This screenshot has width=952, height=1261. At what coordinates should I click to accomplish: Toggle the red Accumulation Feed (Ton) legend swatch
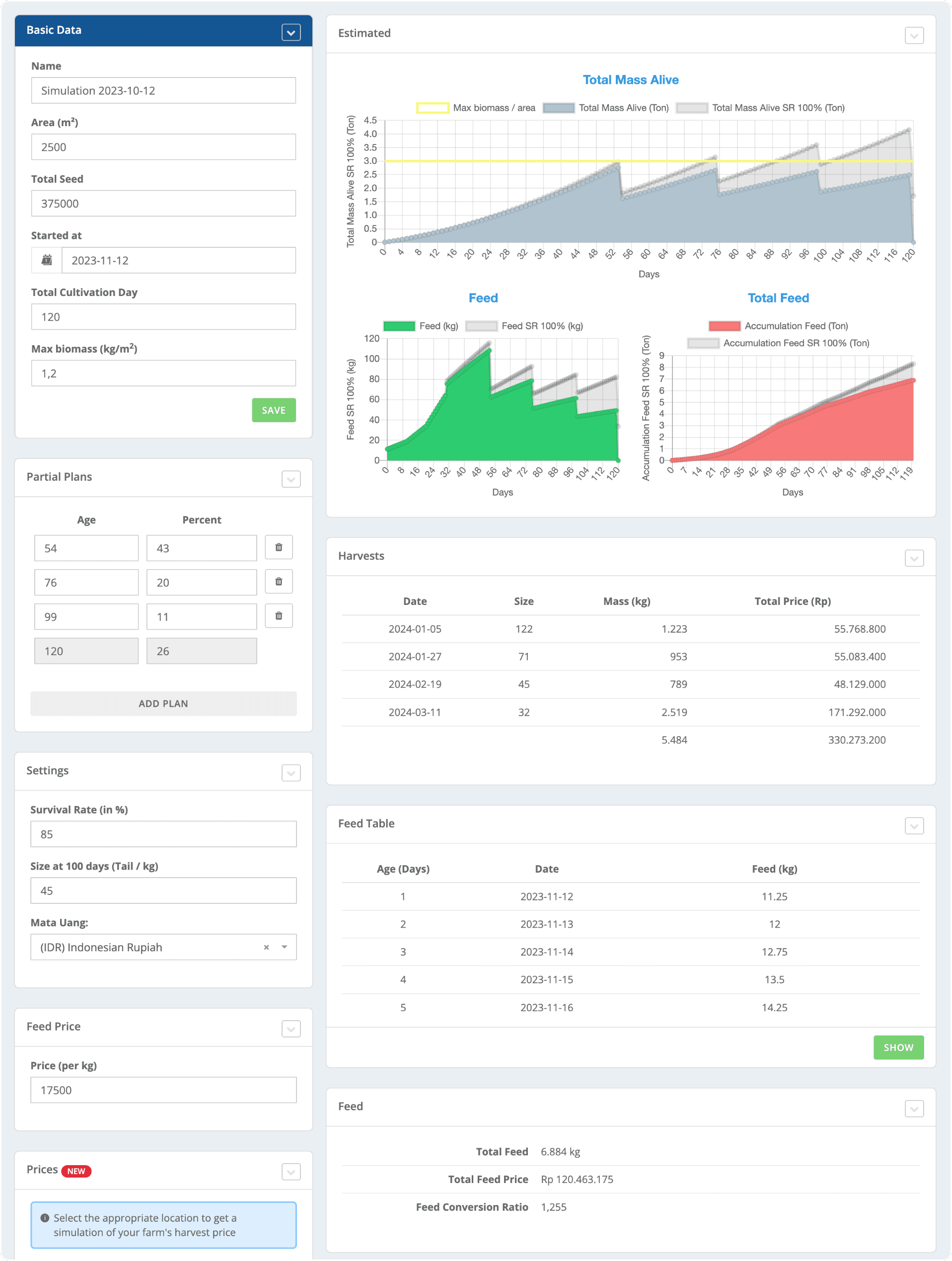(724, 326)
